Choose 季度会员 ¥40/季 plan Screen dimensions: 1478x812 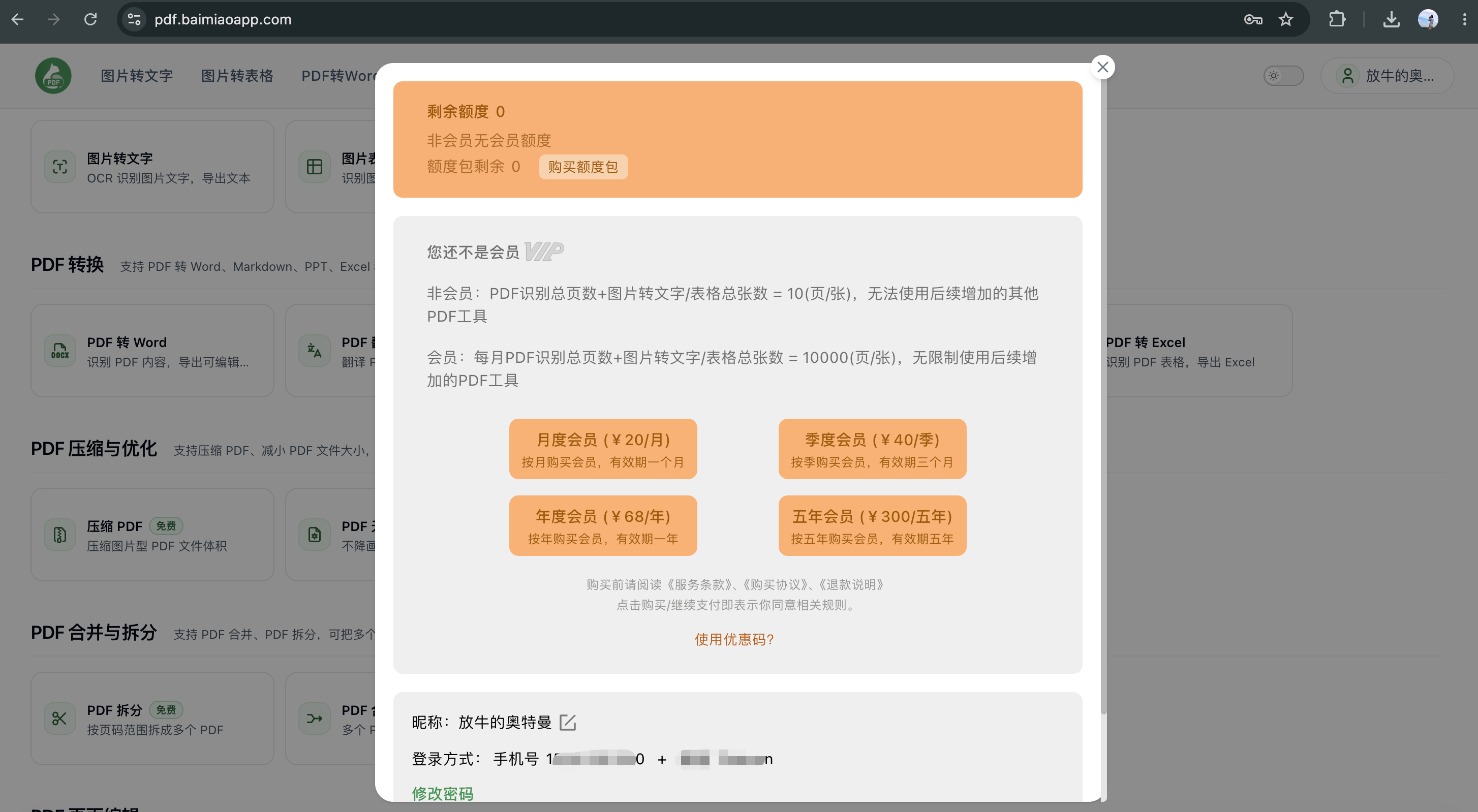pos(872,449)
